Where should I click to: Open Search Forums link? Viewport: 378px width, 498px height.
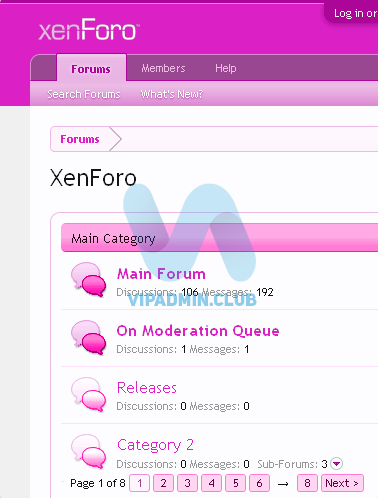pyautogui.click(x=84, y=94)
